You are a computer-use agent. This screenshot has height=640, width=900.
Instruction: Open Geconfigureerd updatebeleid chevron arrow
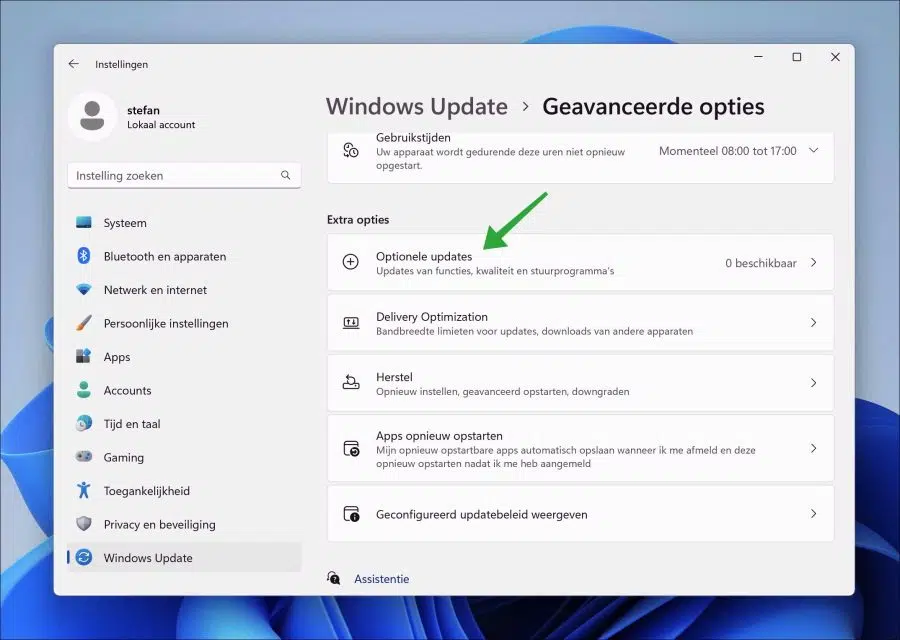[813, 514]
